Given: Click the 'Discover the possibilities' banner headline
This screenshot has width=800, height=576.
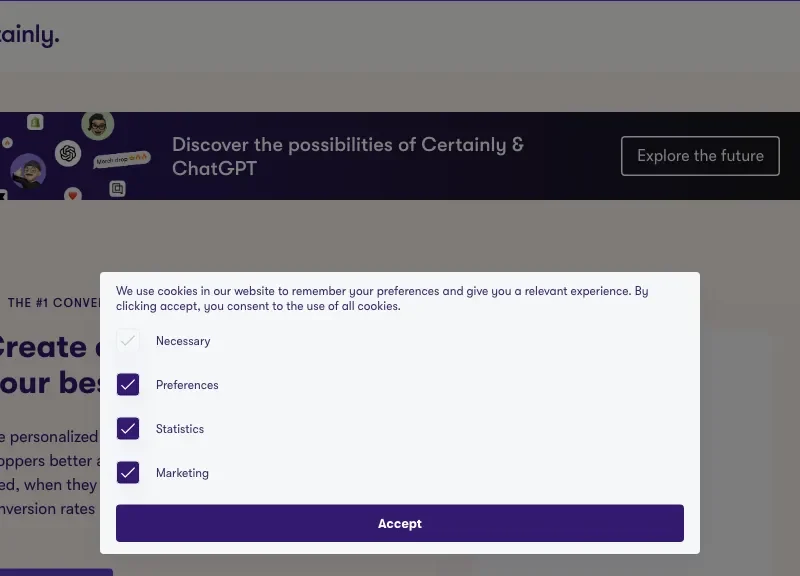Looking at the screenshot, I should pyautogui.click(x=347, y=156).
